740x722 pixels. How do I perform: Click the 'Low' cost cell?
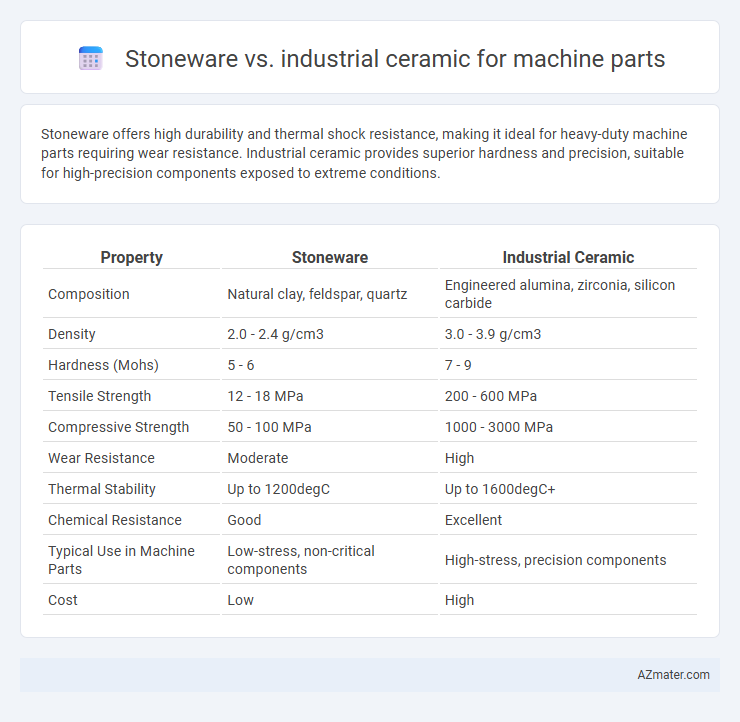240,600
